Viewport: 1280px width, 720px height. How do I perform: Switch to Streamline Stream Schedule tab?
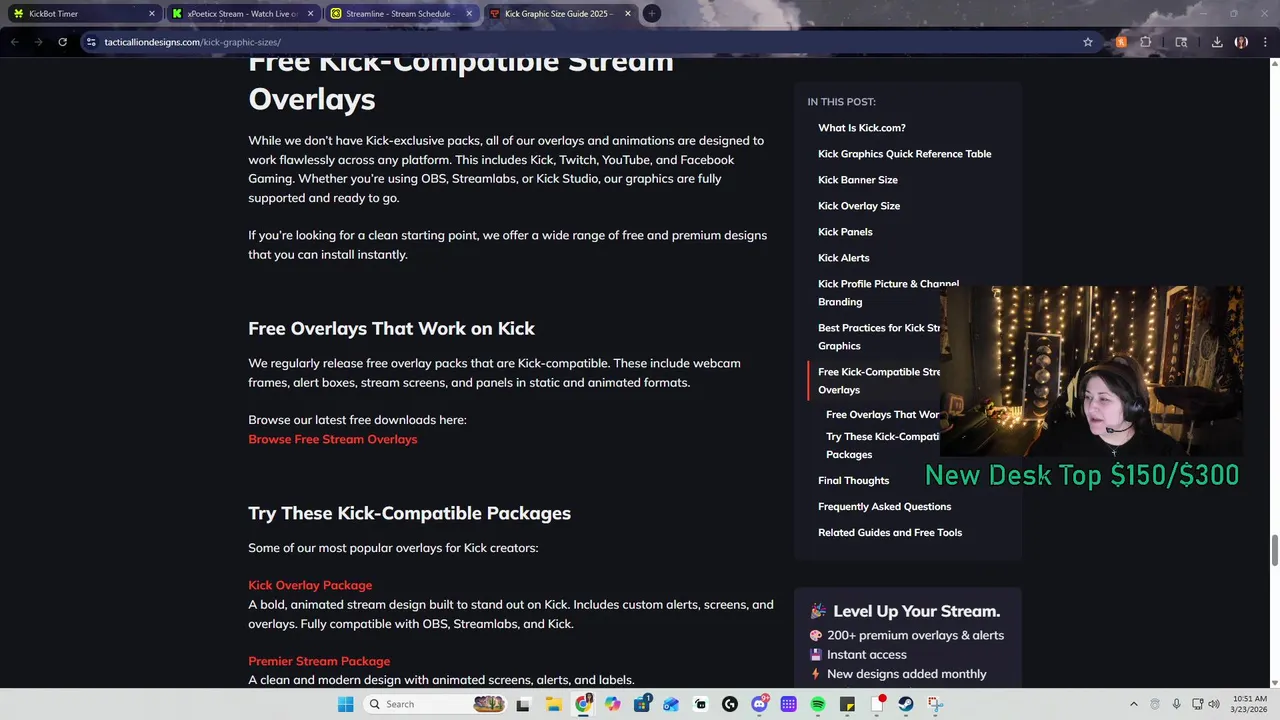[x=400, y=14]
